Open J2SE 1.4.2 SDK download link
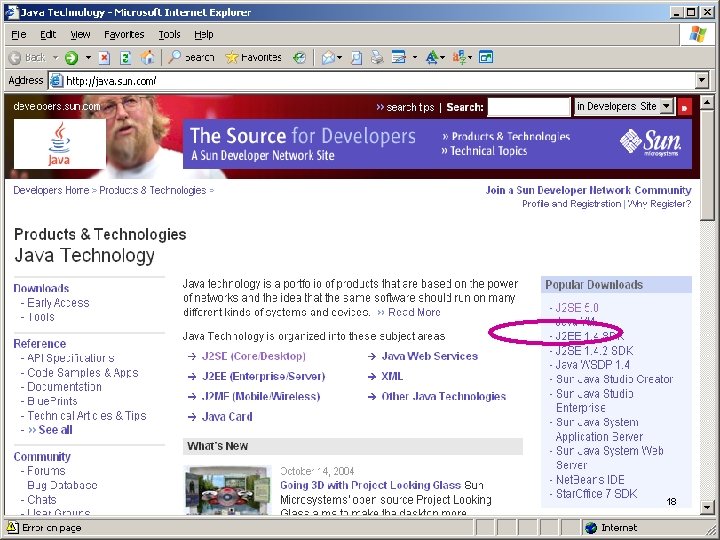The height and width of the screenshot is (540, 720). pos(595,351)
